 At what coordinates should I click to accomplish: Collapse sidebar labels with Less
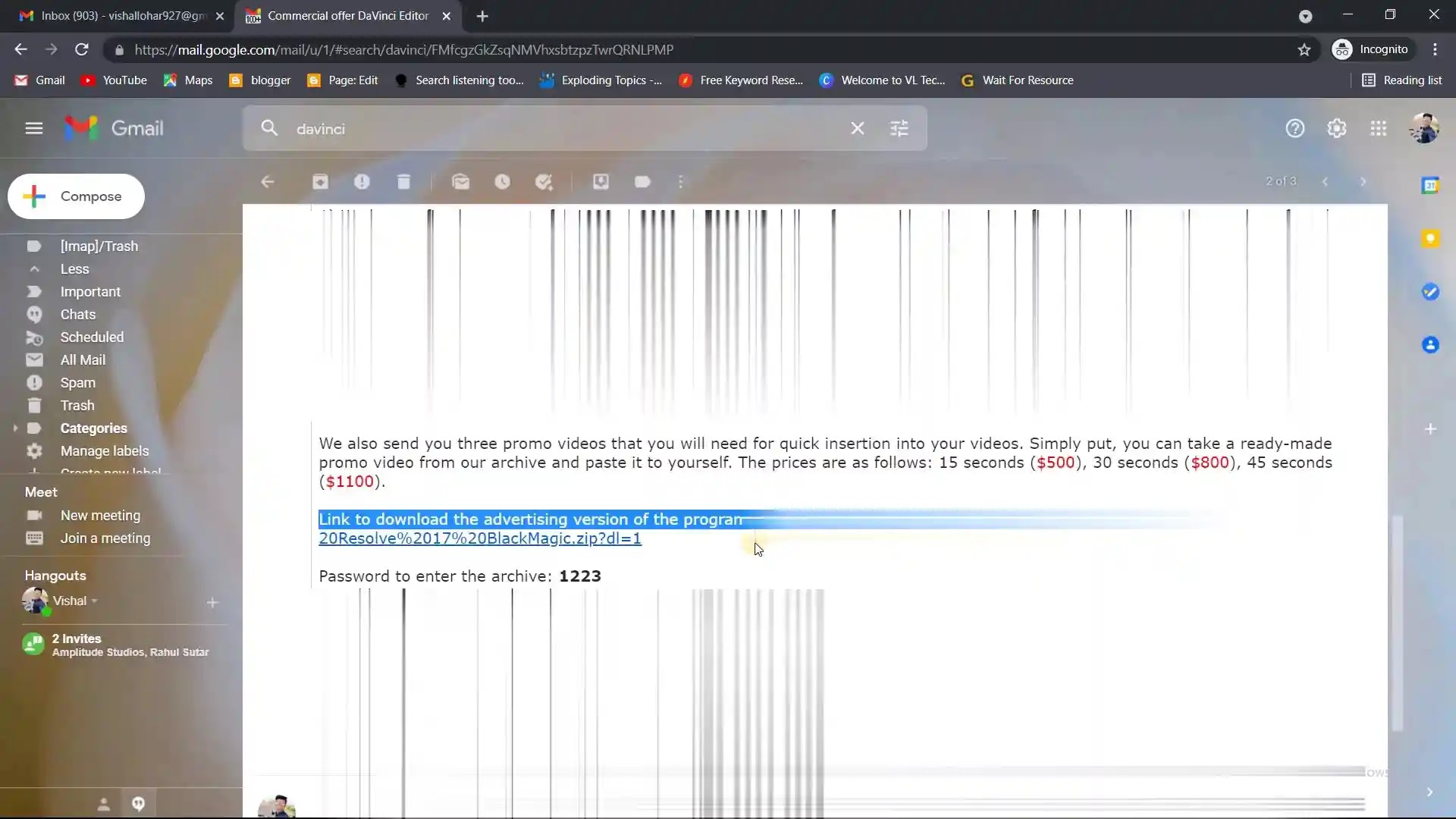pyautogui.click(x=74, y=269)
